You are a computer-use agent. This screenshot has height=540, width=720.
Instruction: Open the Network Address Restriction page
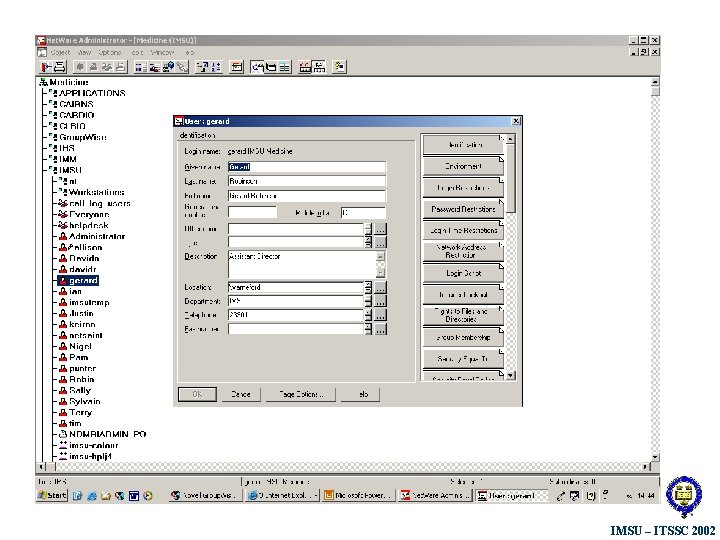463,251
